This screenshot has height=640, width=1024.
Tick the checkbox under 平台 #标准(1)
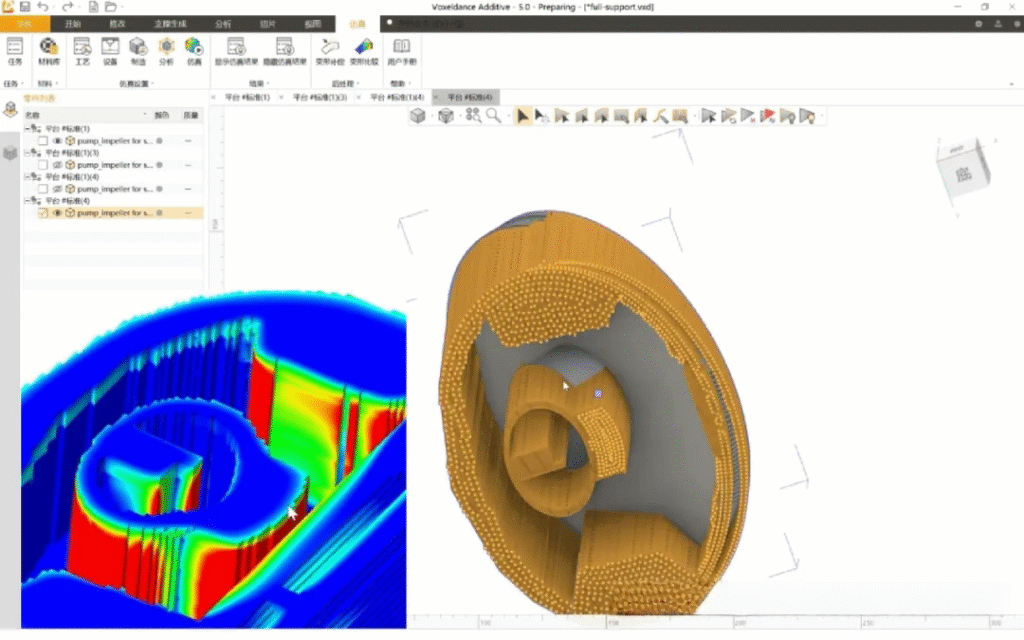pos(43,141)
